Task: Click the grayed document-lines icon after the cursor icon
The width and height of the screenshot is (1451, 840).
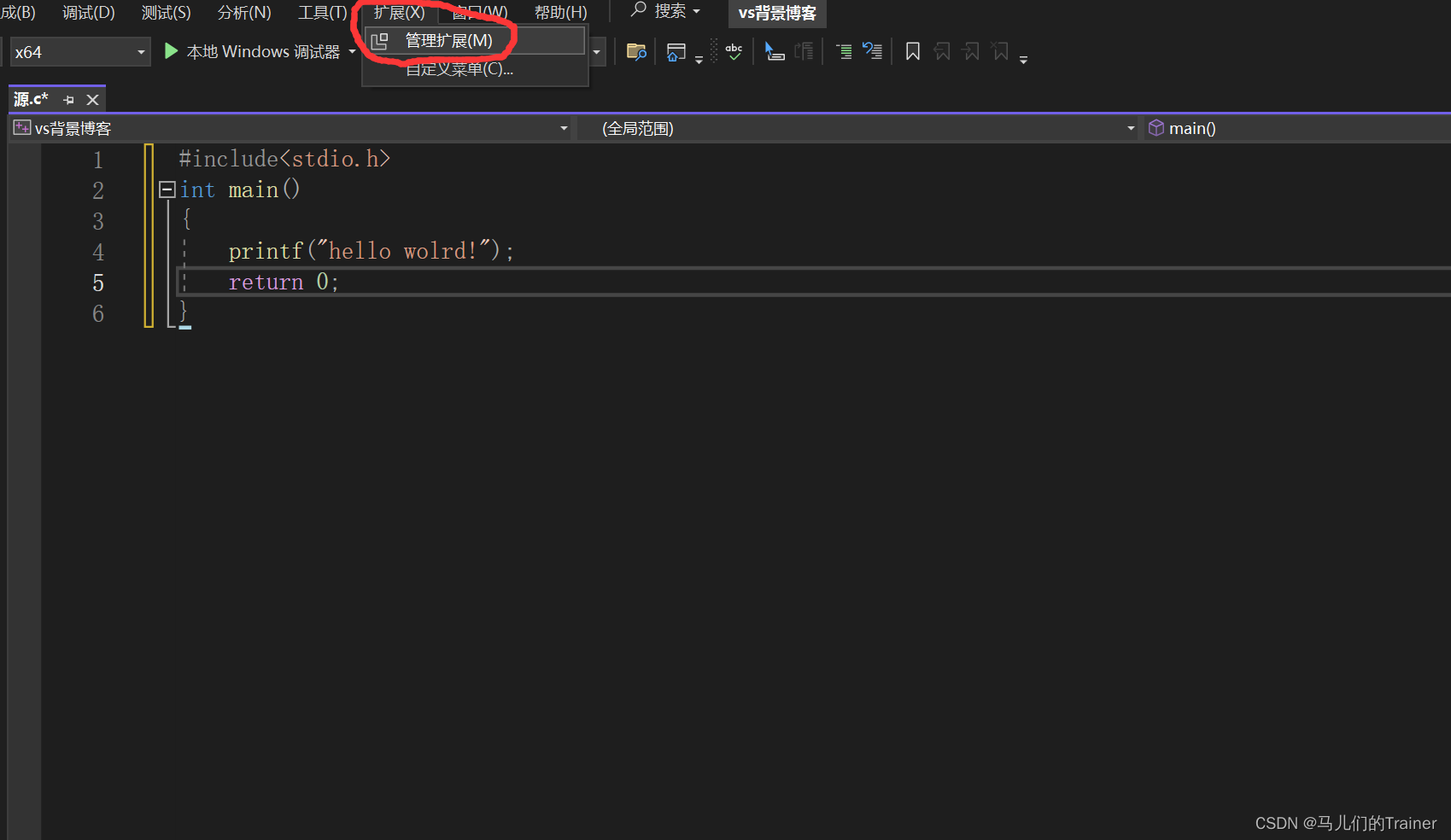Action: point(804,52)
